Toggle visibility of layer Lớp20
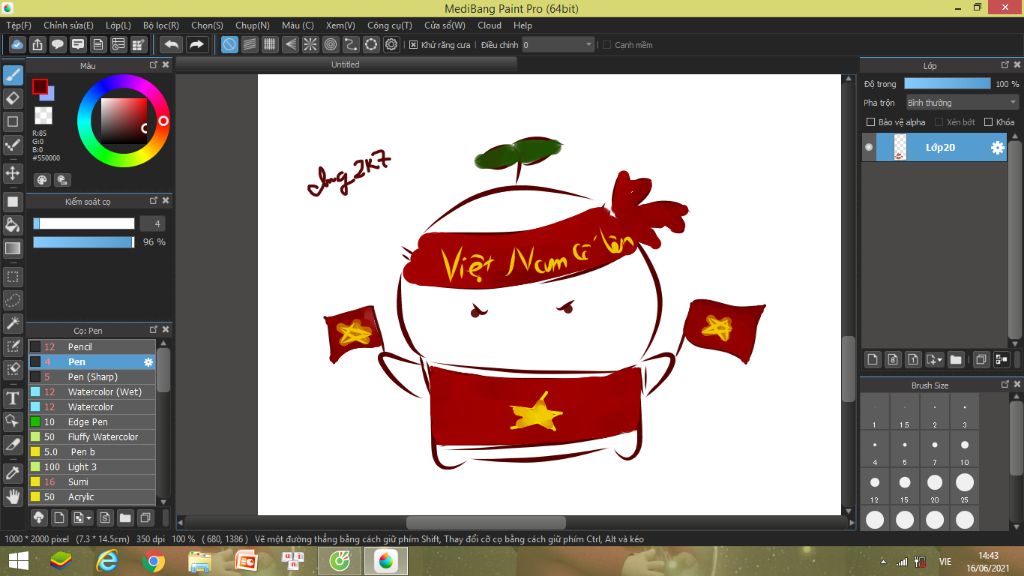Screen dimensions: 1024x576 pos(869,148)
